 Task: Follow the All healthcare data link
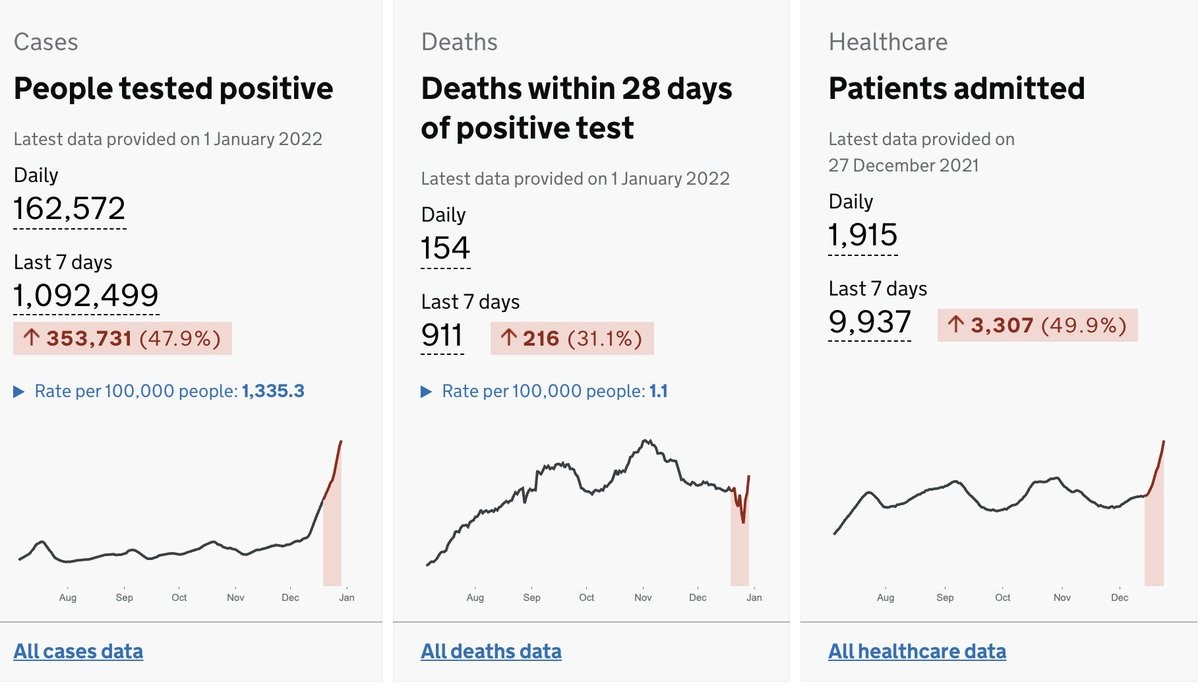(917, 651)
